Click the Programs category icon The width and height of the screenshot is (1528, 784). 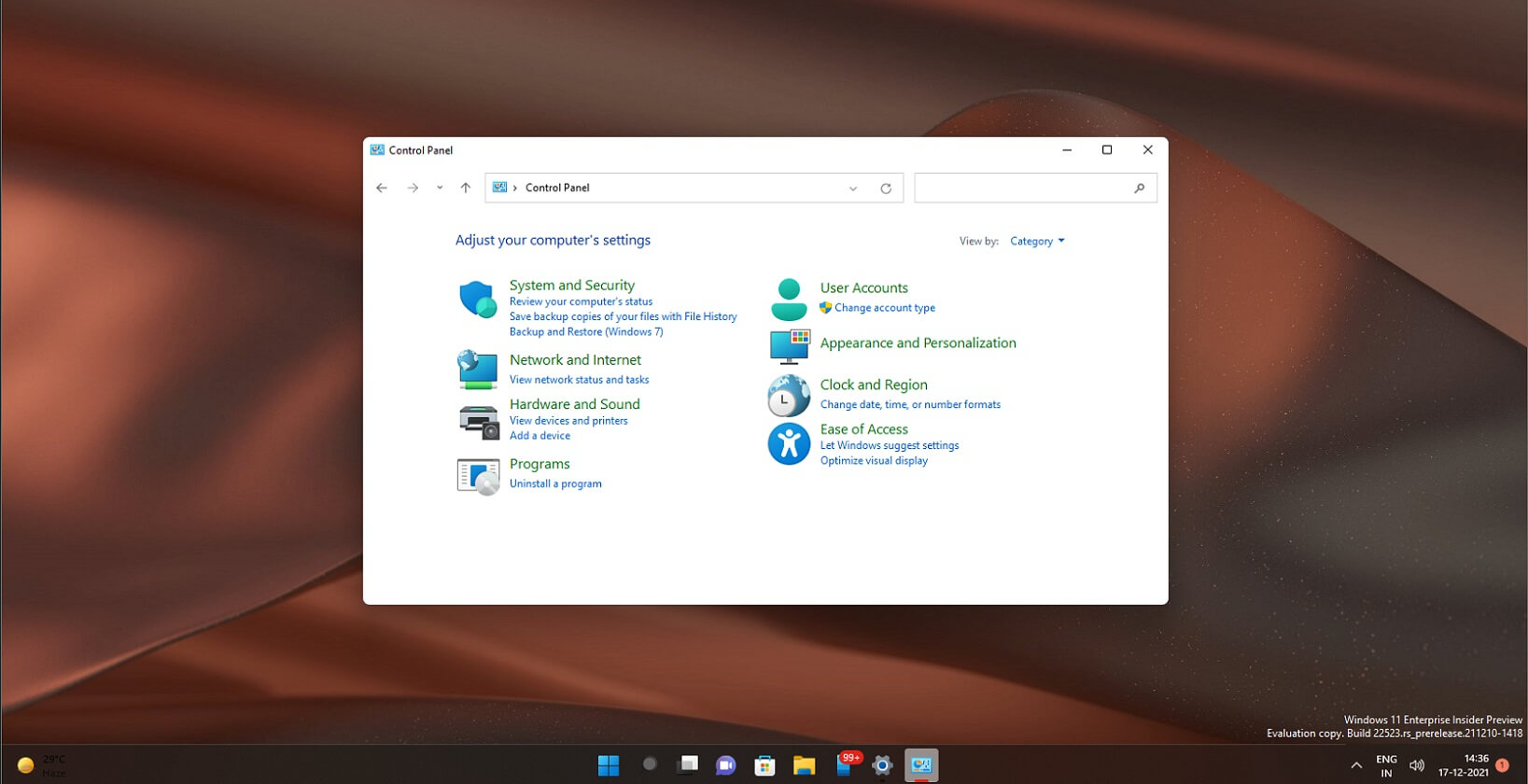478,476
